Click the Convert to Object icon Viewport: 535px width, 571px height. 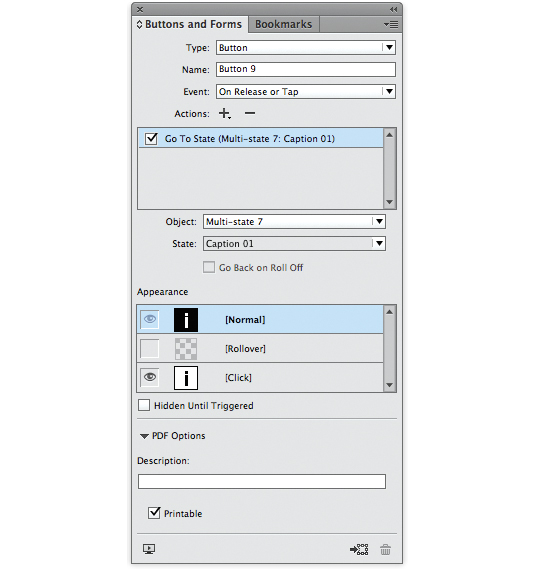pos(359,550)
